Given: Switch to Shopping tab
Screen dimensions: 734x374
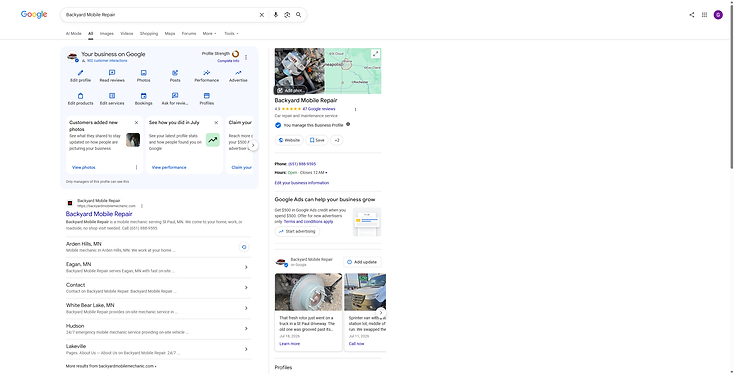Looking at the screenshot, I should coord(149,34).
